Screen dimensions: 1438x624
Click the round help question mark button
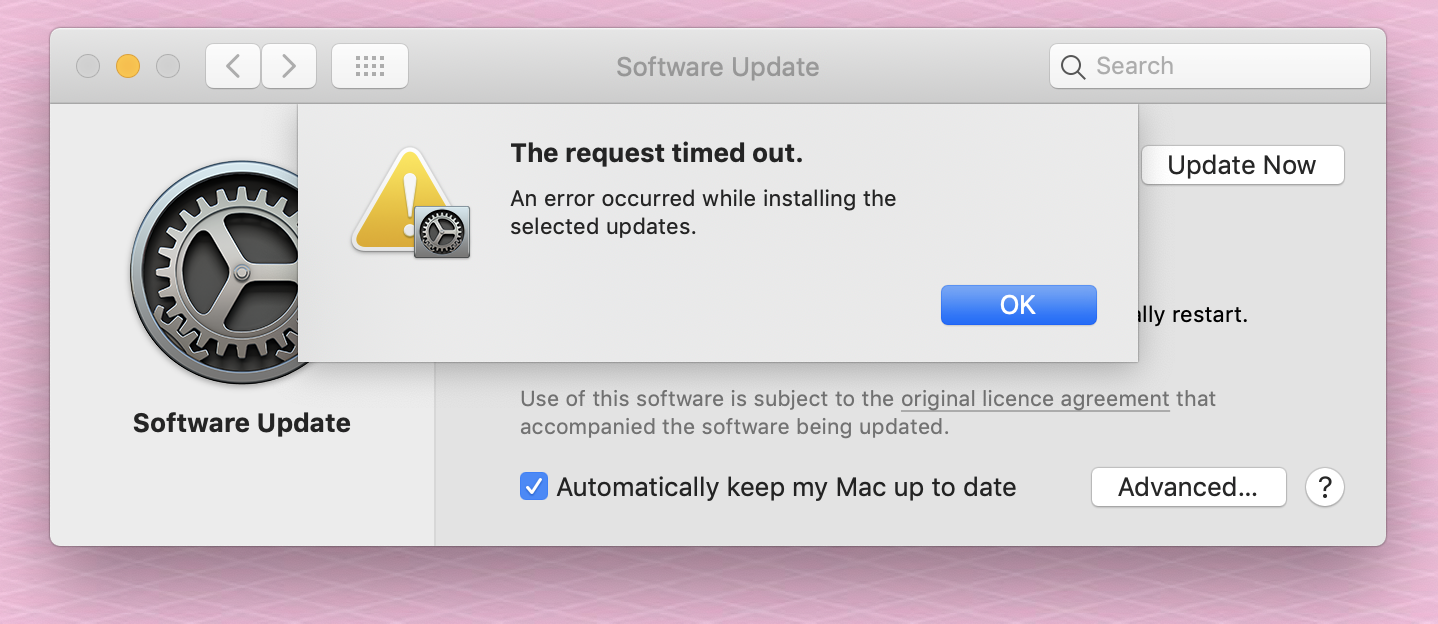pos(1324,487)
